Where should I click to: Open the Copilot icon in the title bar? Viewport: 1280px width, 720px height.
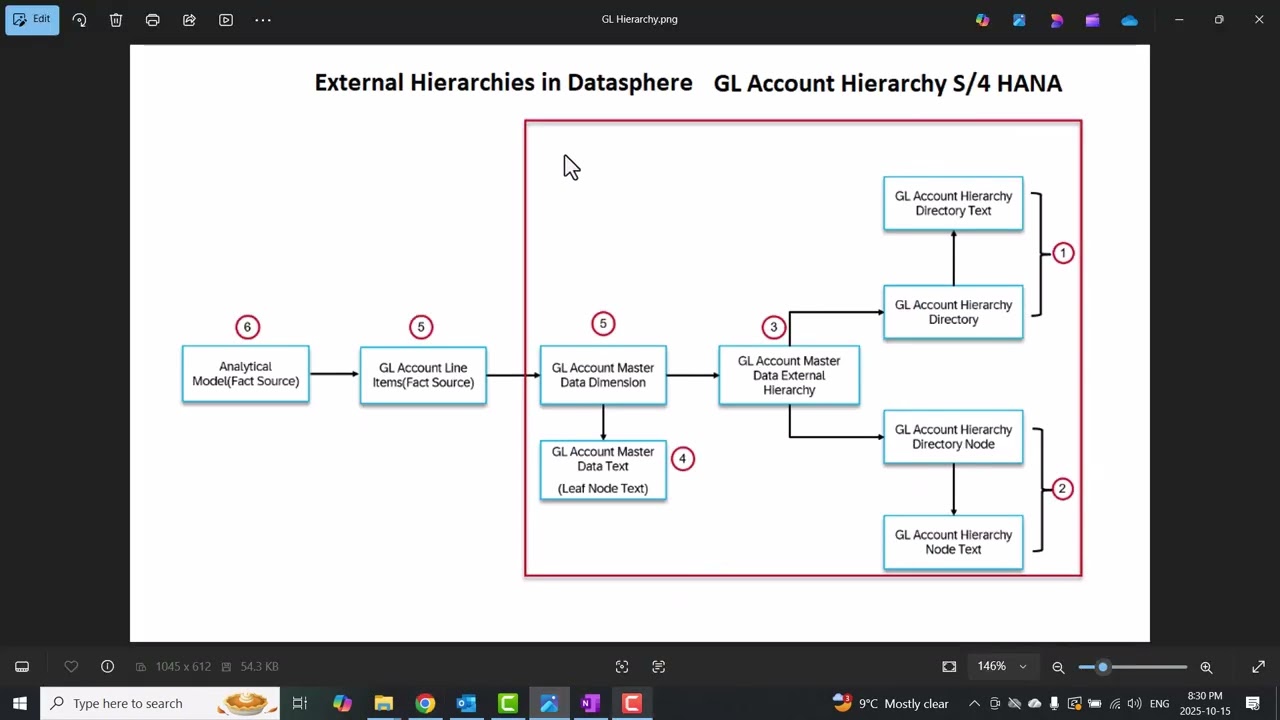pyautogui.click(x=983, y=20)
